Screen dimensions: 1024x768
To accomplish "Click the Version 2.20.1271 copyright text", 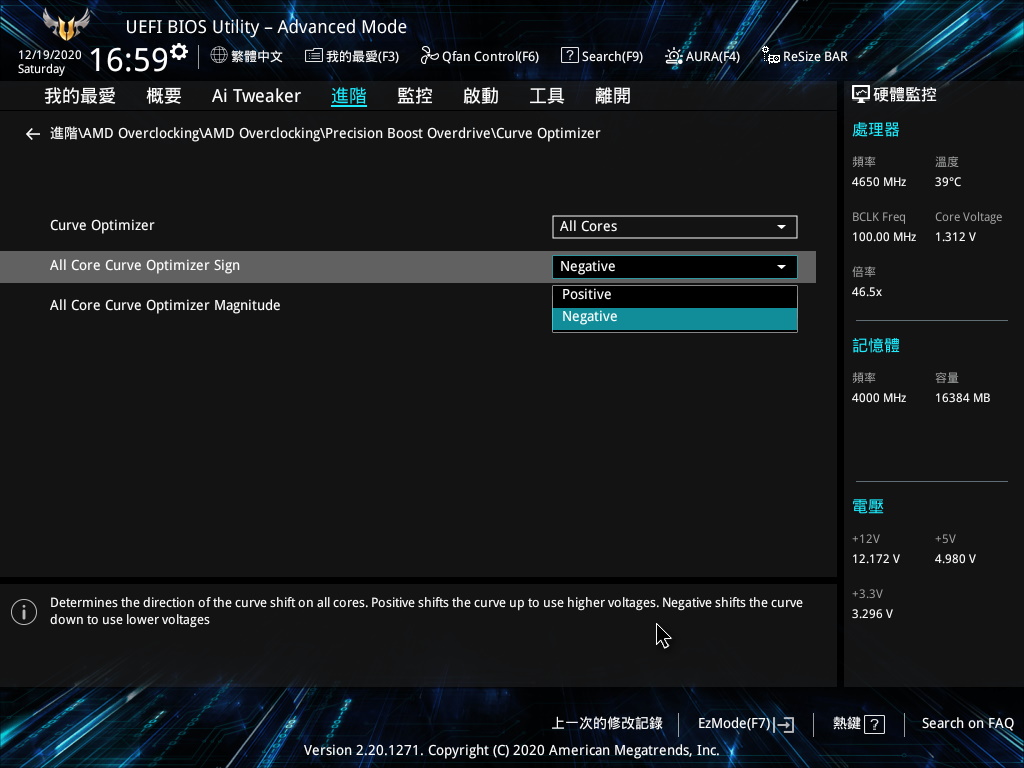I will pos(511,750).
